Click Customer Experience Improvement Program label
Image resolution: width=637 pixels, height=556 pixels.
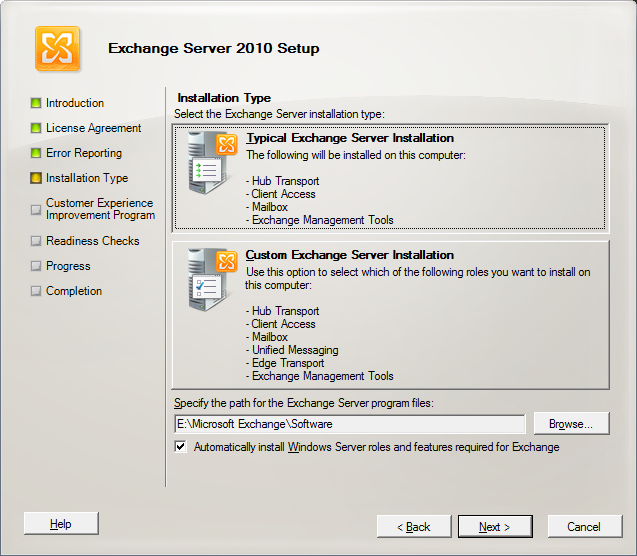(100, 209)
